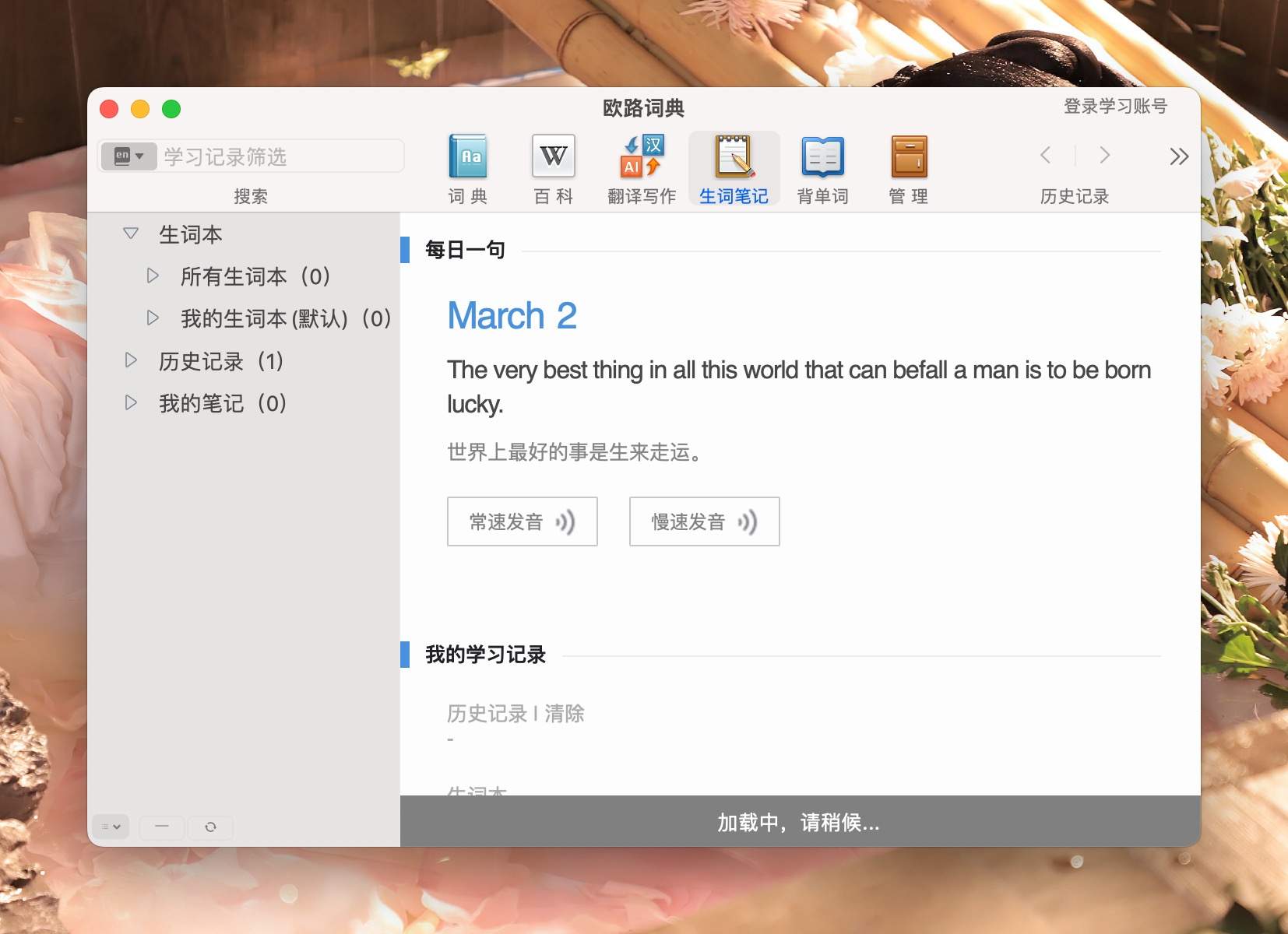Select the 翻译写作 translation tool

point(640,165)
